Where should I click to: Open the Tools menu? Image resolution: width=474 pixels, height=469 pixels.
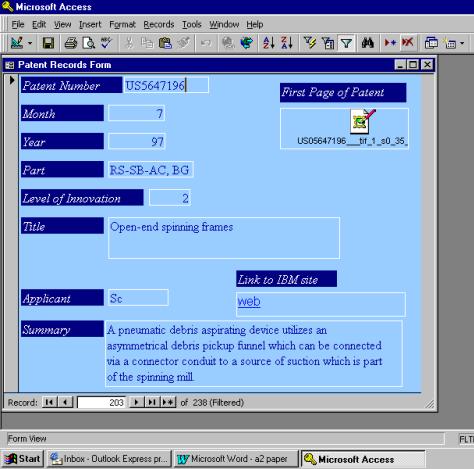[x=191, y=24]
